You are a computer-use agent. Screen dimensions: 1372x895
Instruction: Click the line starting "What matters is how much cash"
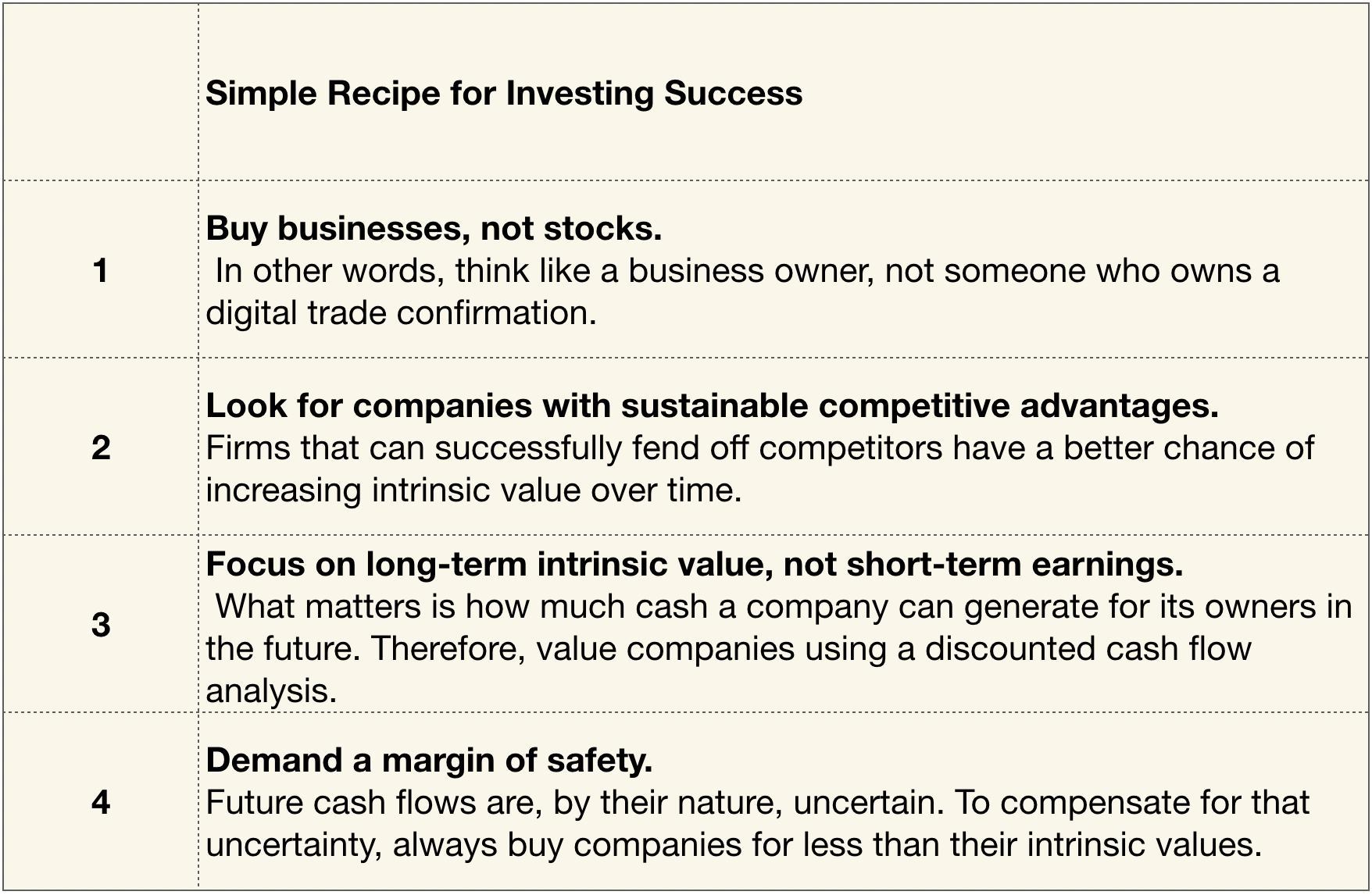tap(783, 606)
